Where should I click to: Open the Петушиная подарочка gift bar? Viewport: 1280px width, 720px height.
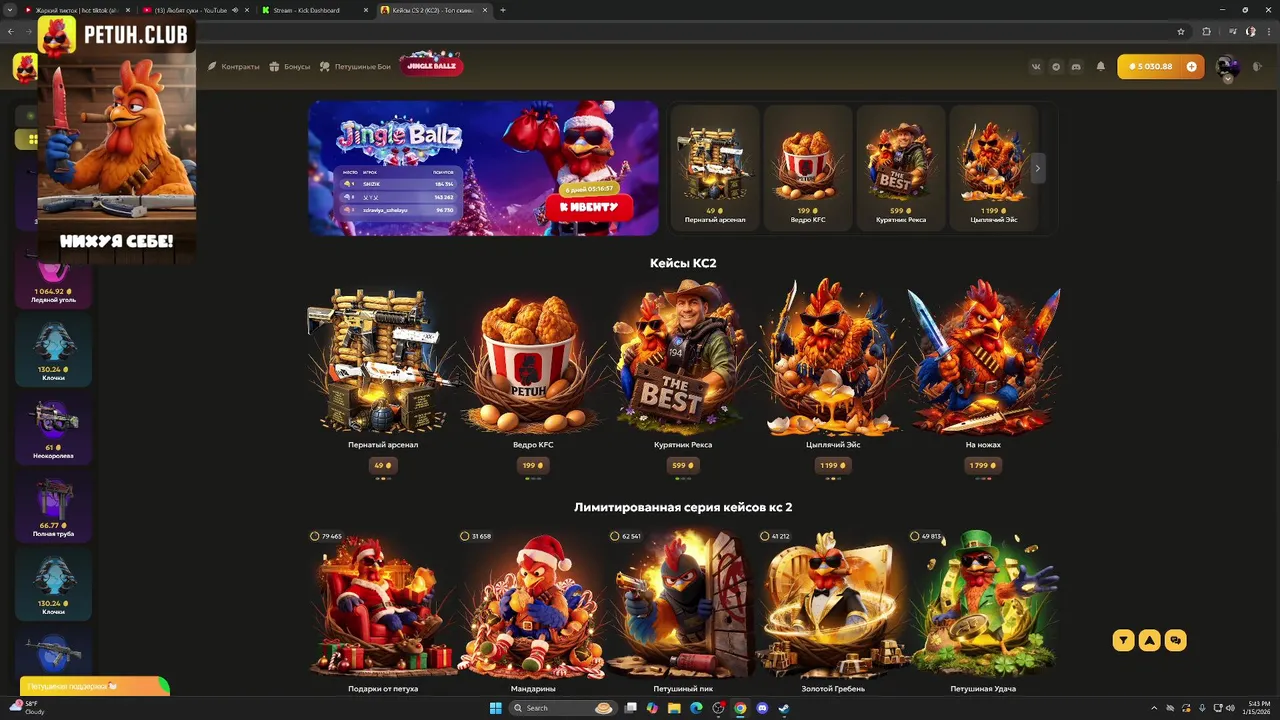tap(95, 687)
